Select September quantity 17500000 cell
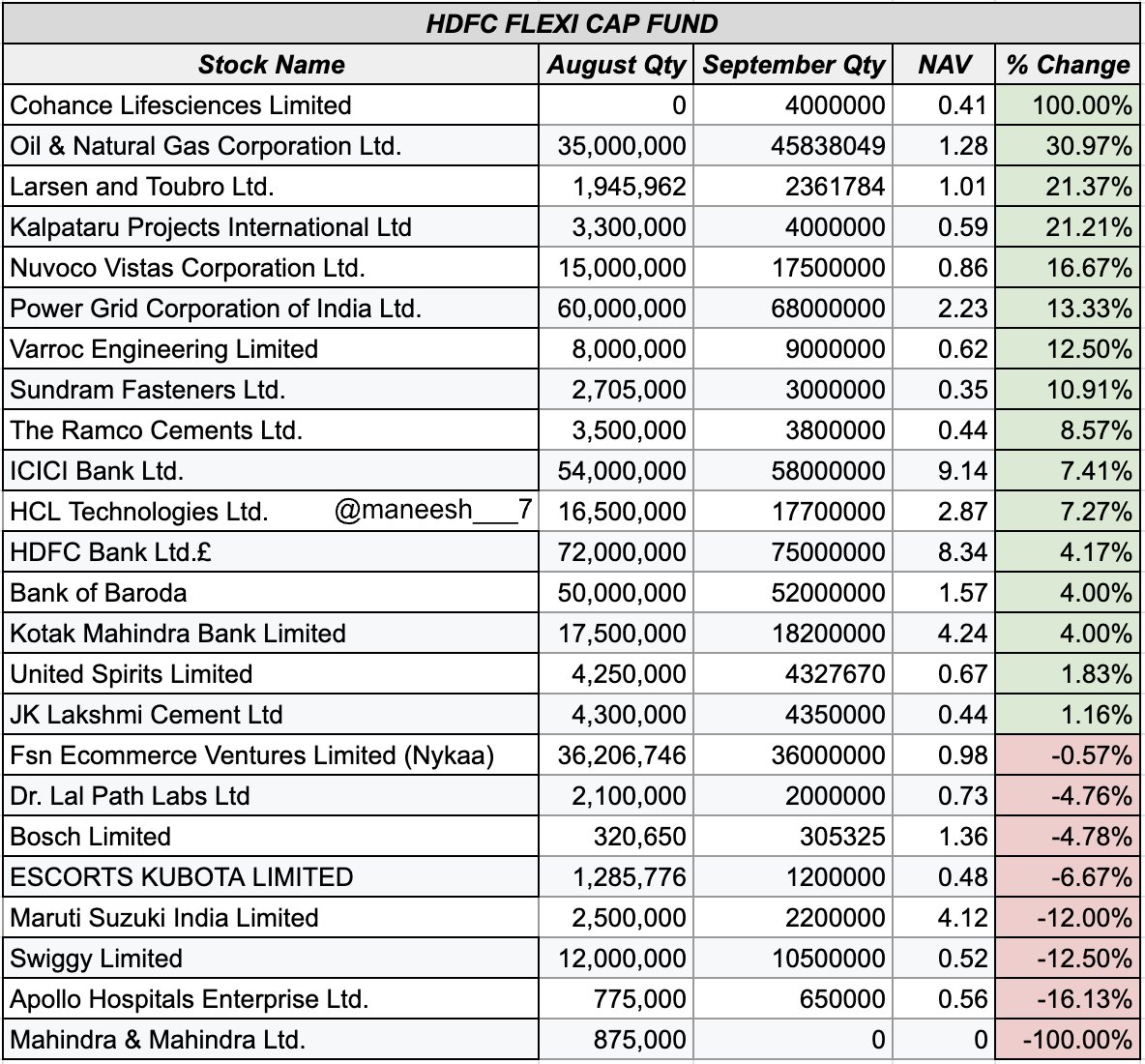Image resolution: width=1145 pixels, height=1064 pixels. tap(792, 268)
